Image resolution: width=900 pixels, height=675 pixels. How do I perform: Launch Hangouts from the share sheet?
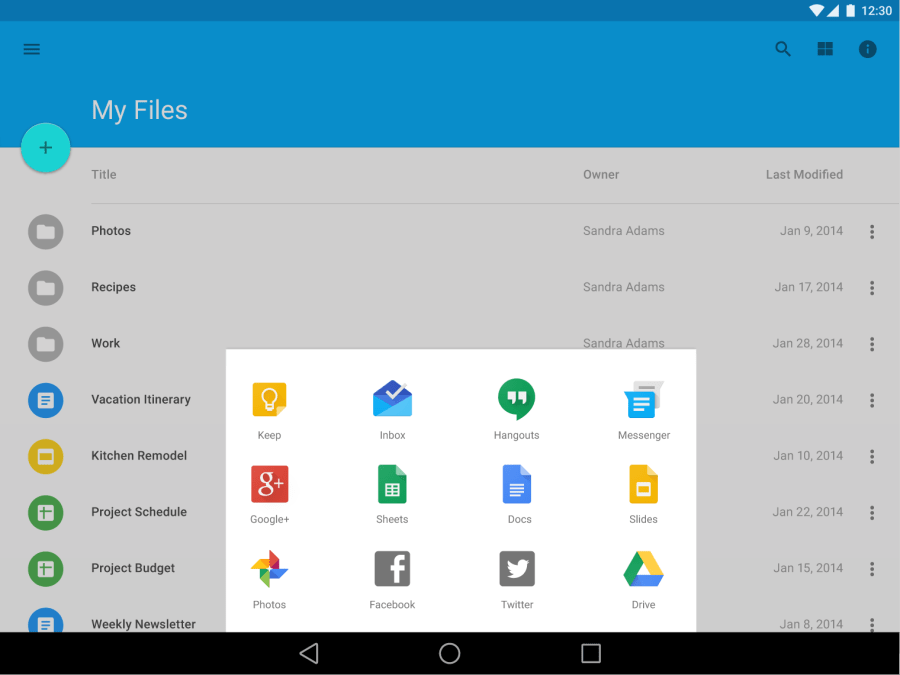click(516, 400)
